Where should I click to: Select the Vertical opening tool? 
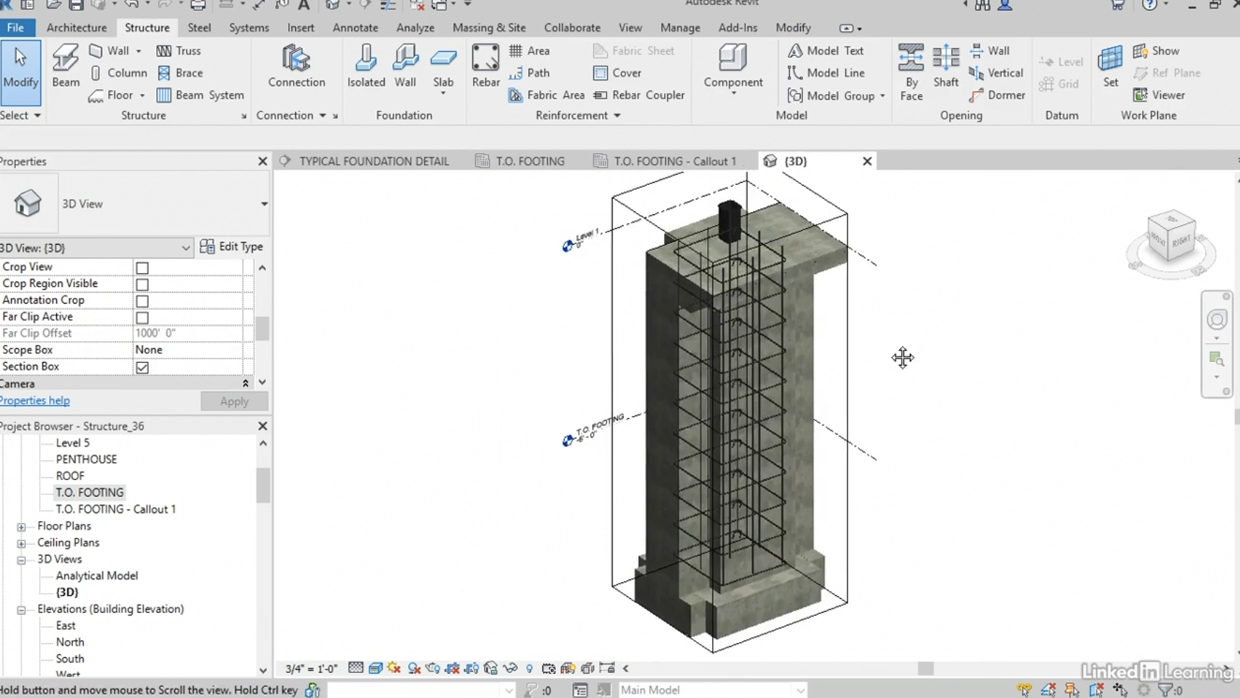pyautogui.click(x=996, y=73)
